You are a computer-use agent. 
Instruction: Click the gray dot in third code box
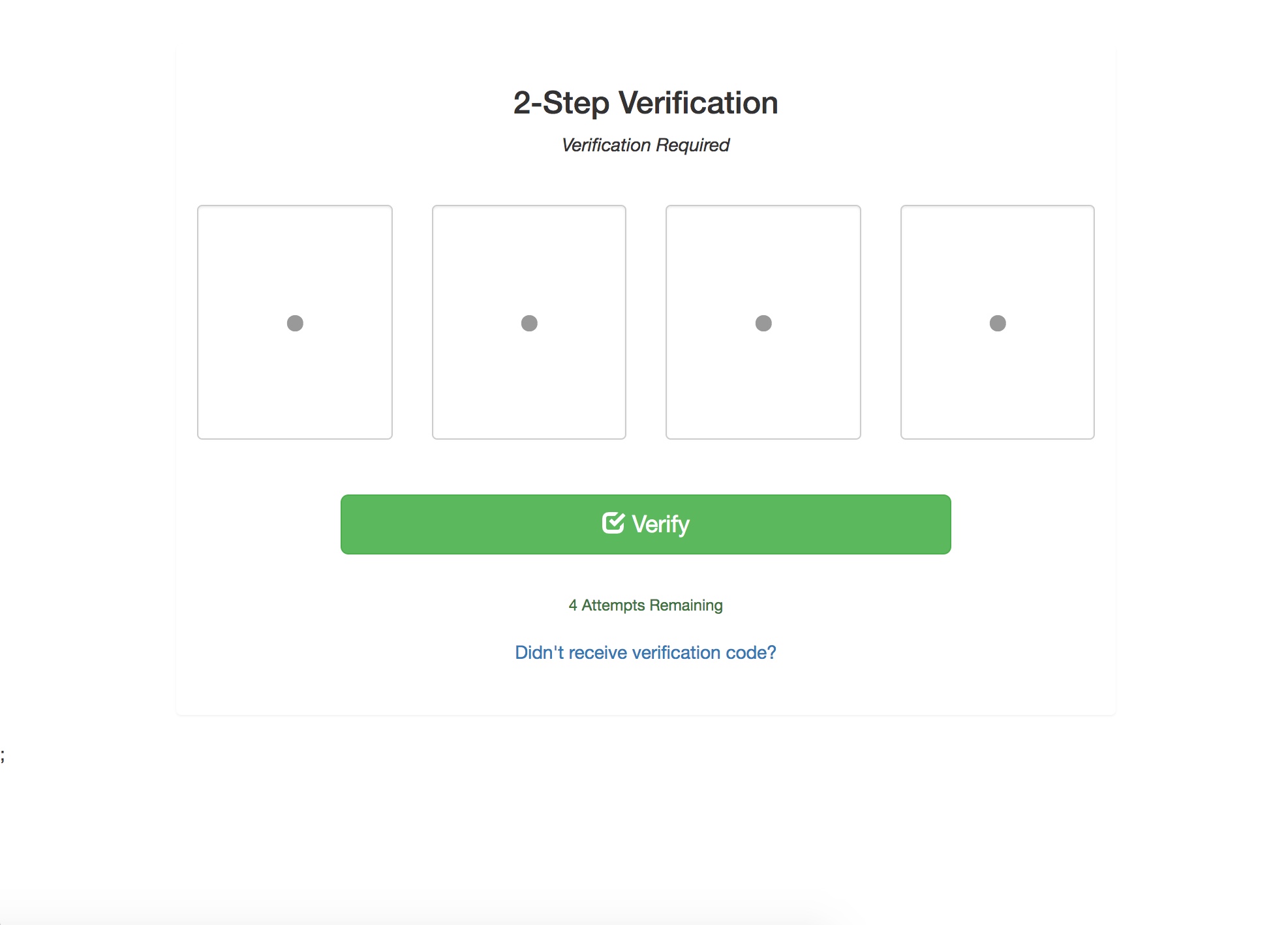[x=763, y=323]
